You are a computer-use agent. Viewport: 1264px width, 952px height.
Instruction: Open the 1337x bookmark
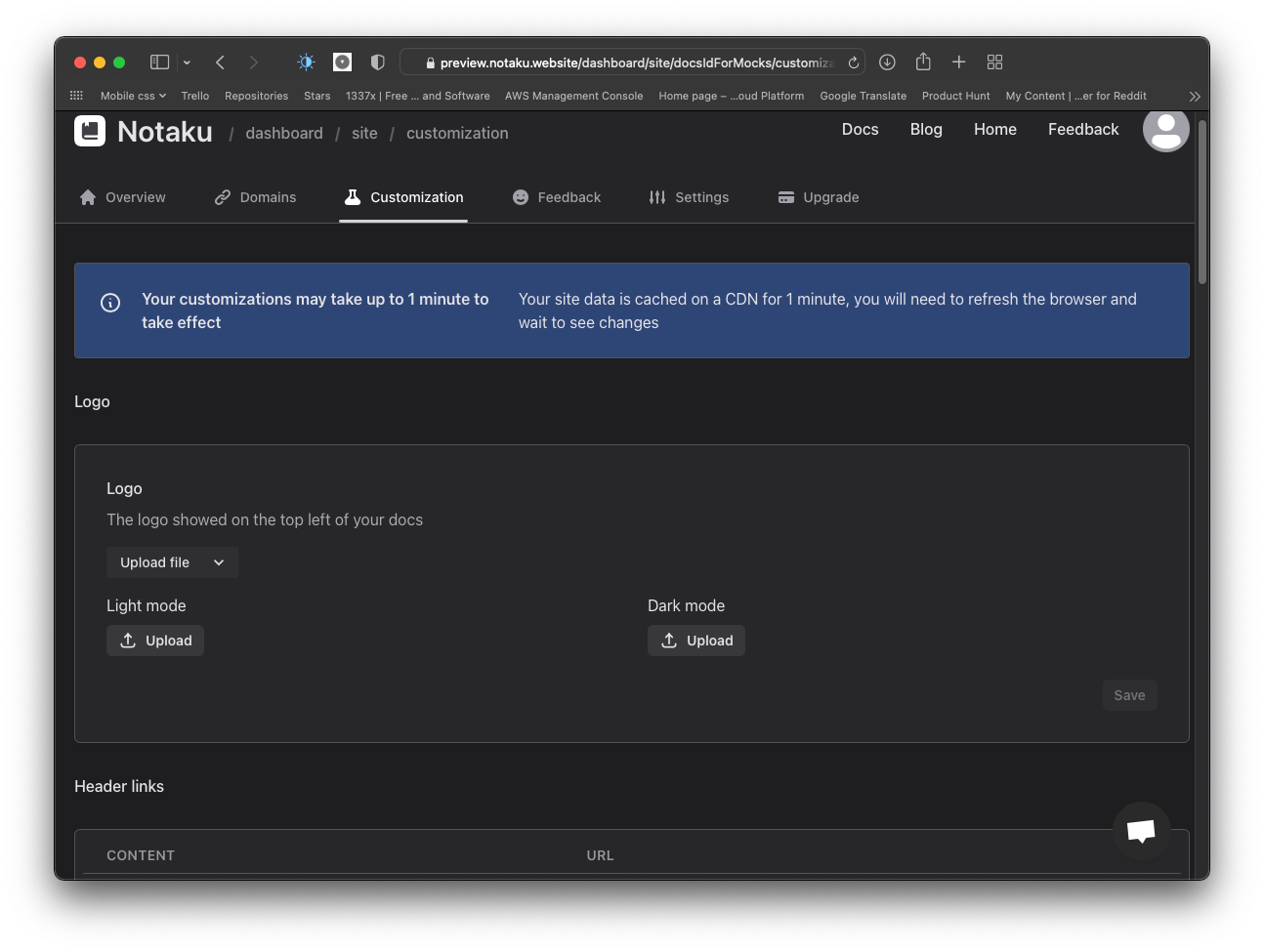417,96
